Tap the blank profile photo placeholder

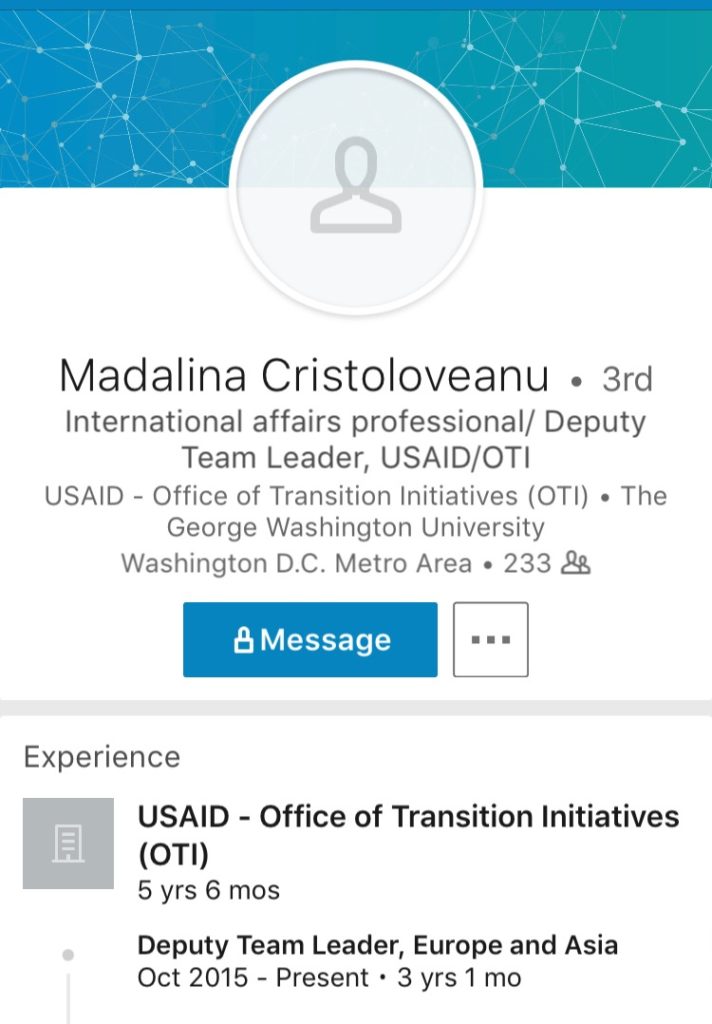356,187
